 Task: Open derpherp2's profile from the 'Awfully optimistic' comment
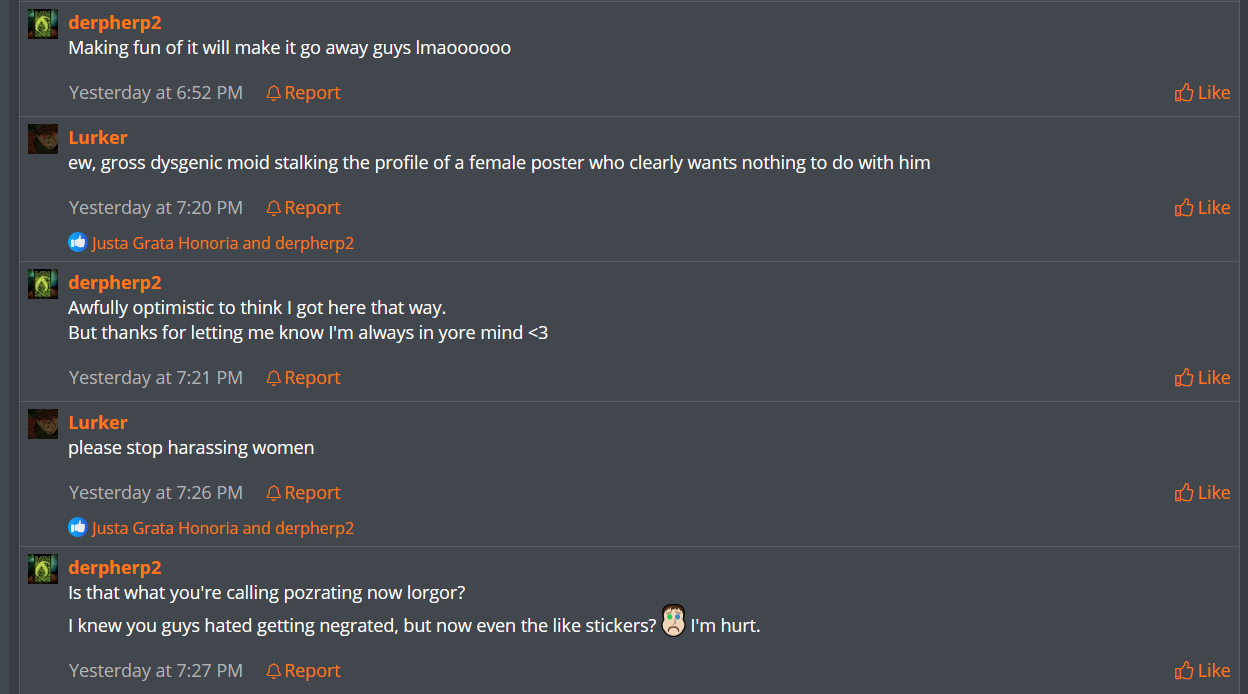click(115, 282)
